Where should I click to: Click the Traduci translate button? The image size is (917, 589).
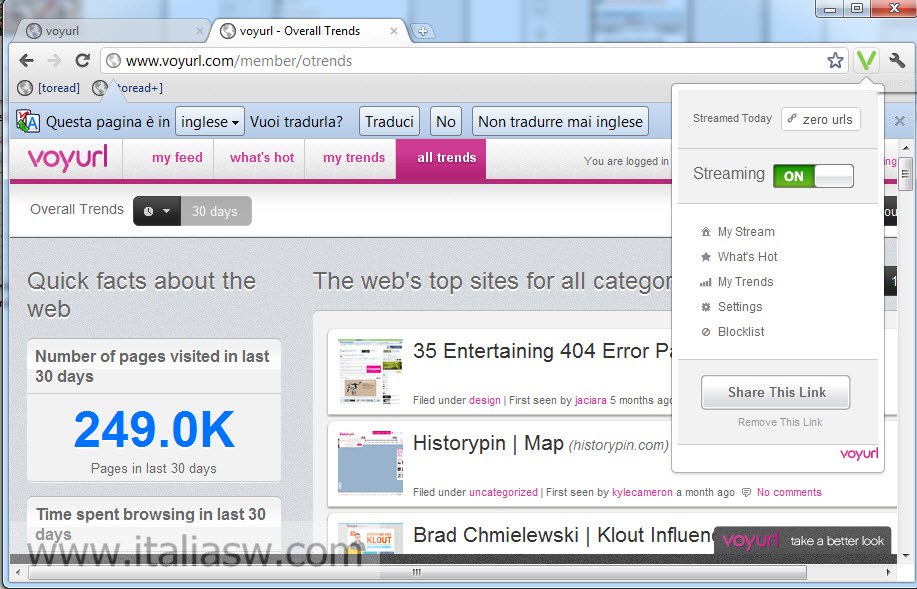pyautogui.click(x=389, y=122)
